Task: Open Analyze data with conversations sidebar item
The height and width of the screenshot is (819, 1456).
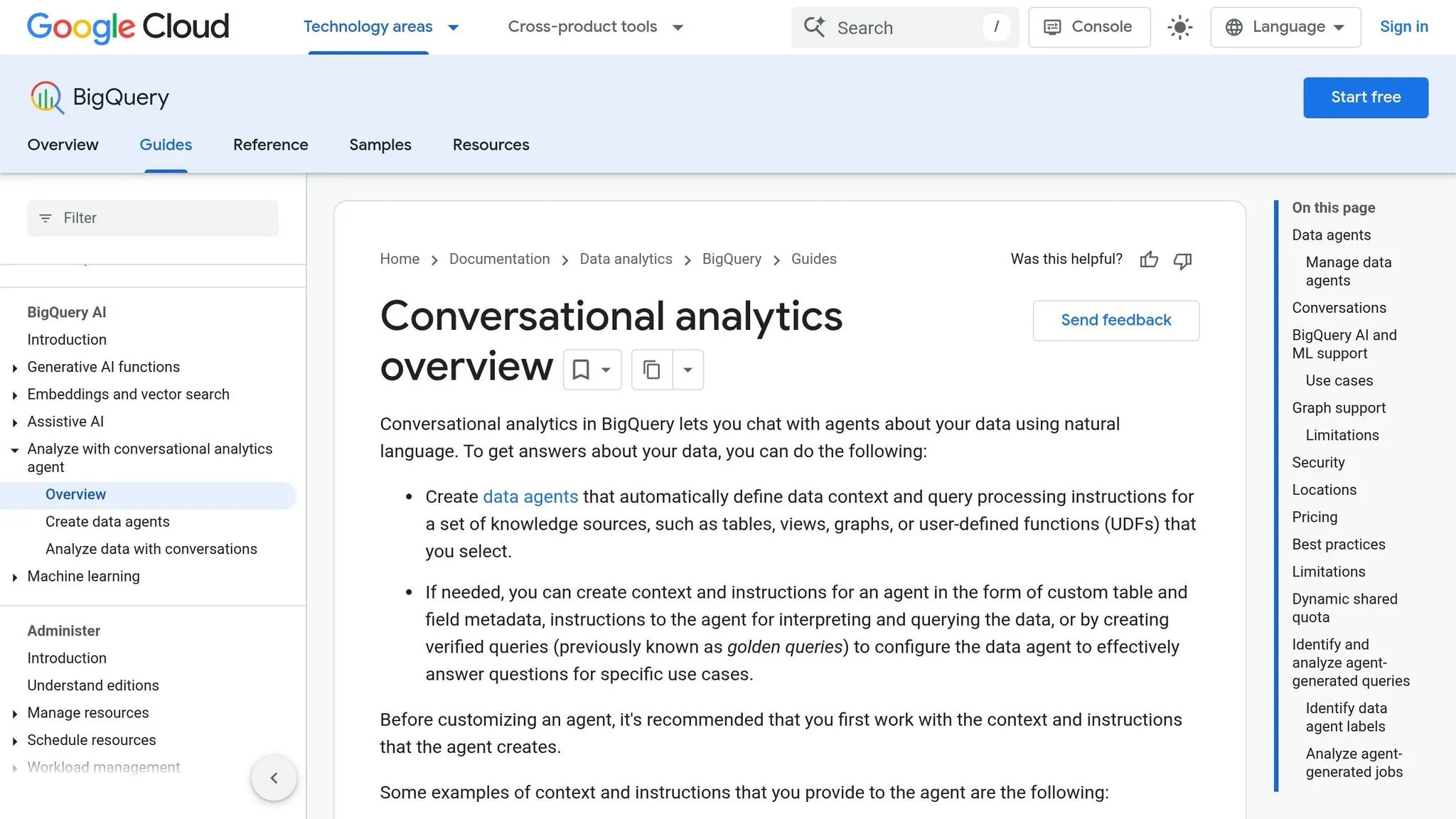Action: pos(151,549)
